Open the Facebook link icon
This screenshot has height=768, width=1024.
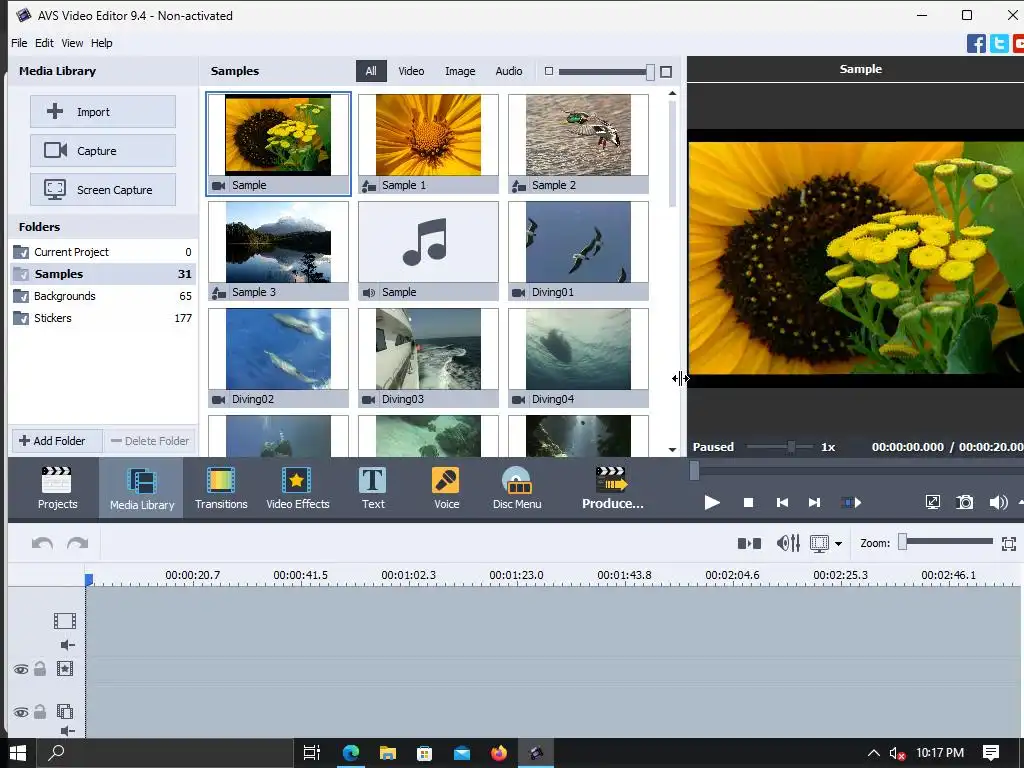coord(976,44)
